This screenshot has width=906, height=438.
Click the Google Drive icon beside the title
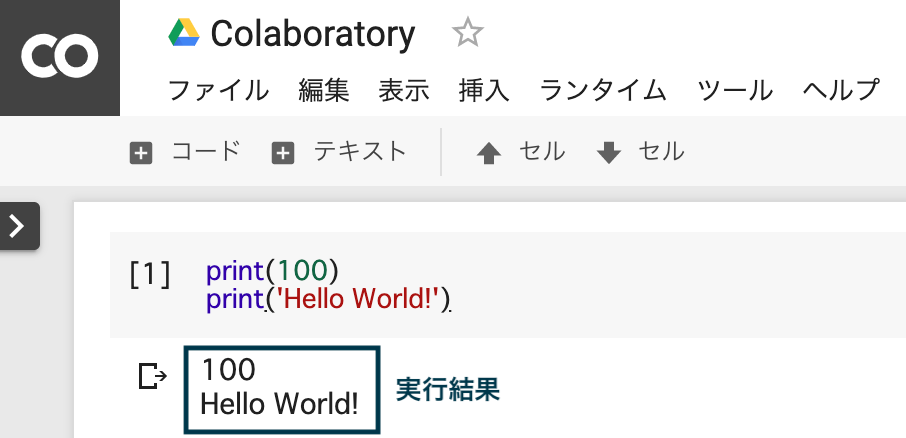184,33
